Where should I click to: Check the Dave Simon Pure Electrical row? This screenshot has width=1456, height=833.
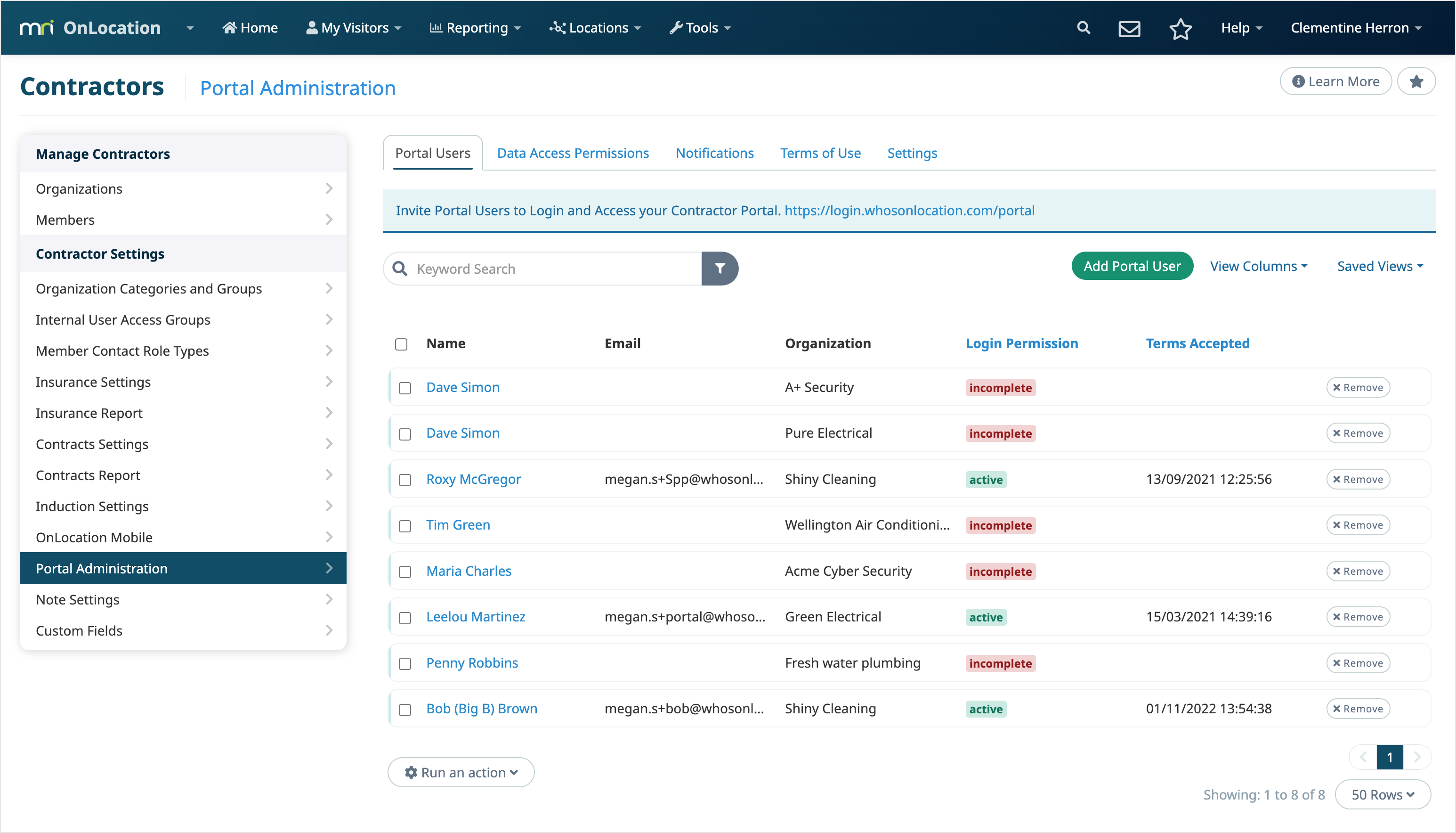[405, 433]
